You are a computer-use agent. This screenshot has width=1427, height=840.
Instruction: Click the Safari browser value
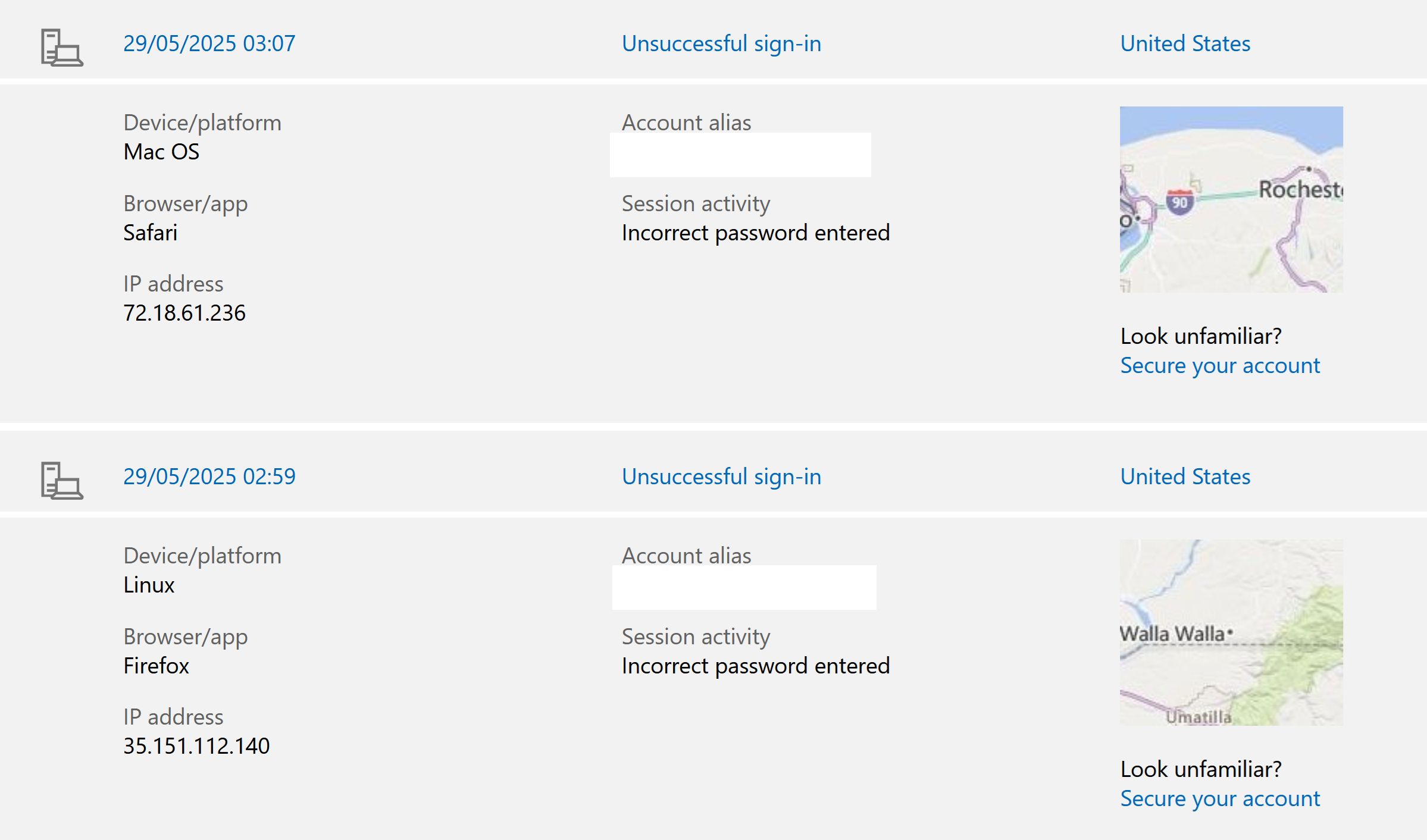[x=151, y=233]
